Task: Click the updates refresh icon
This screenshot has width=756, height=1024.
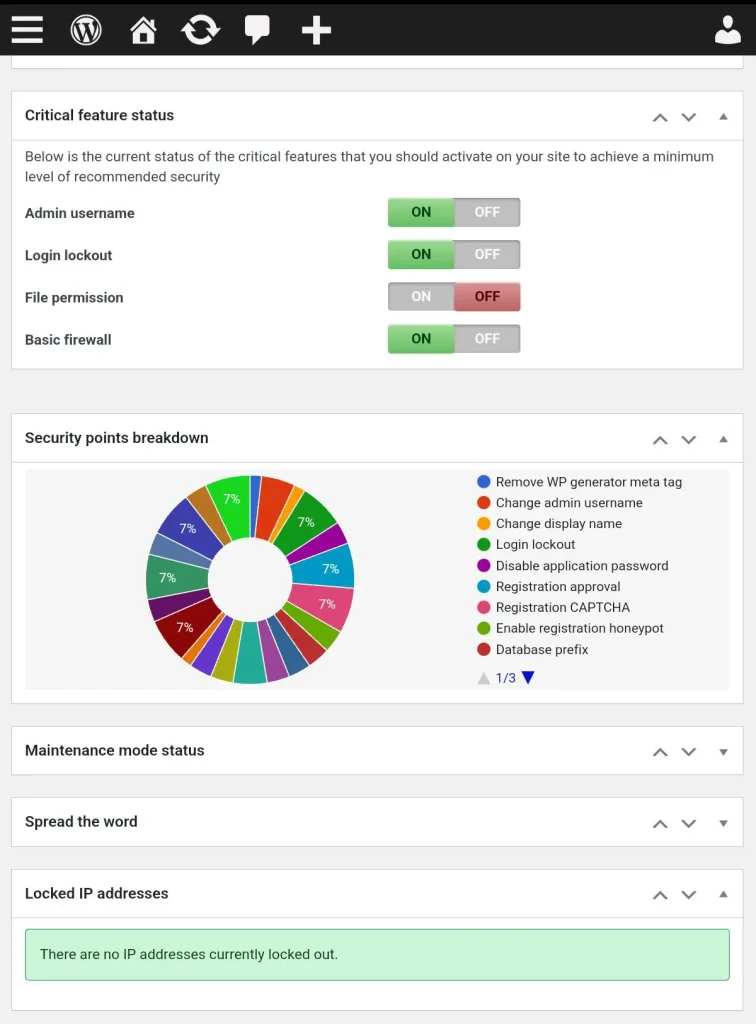Action: coord(200,30)
